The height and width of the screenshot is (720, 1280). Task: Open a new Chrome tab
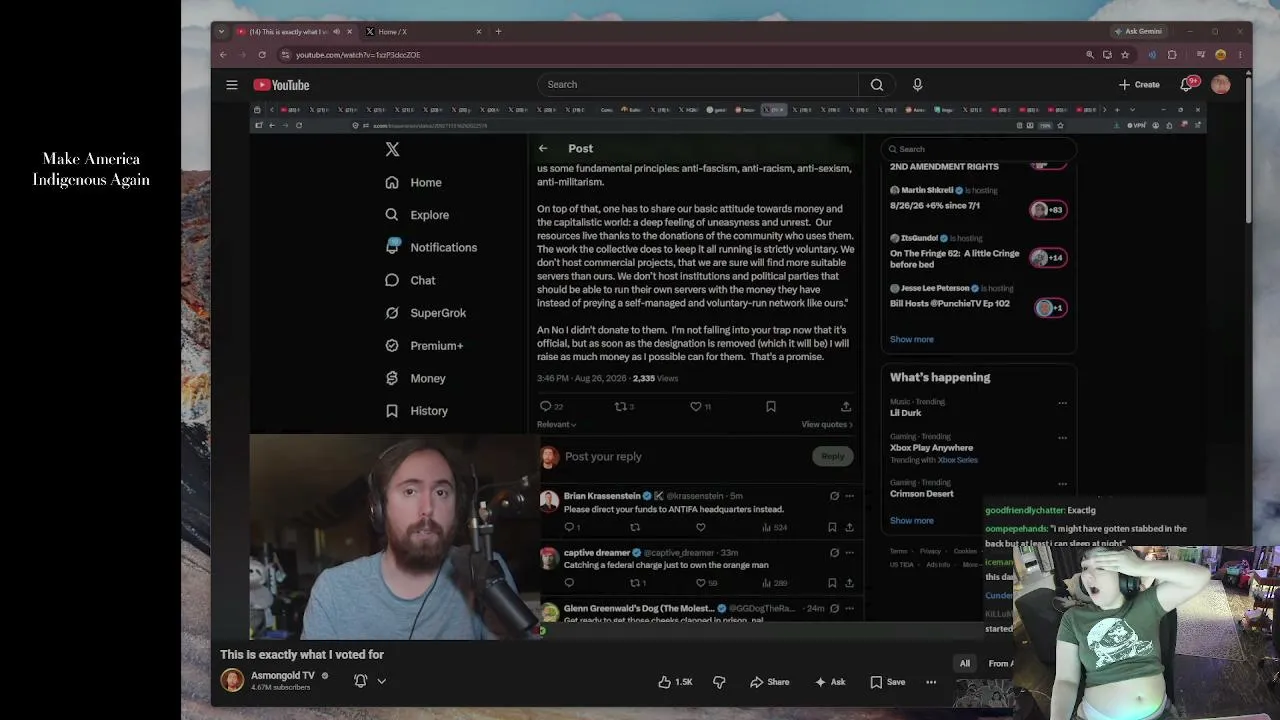coord(498,31)
